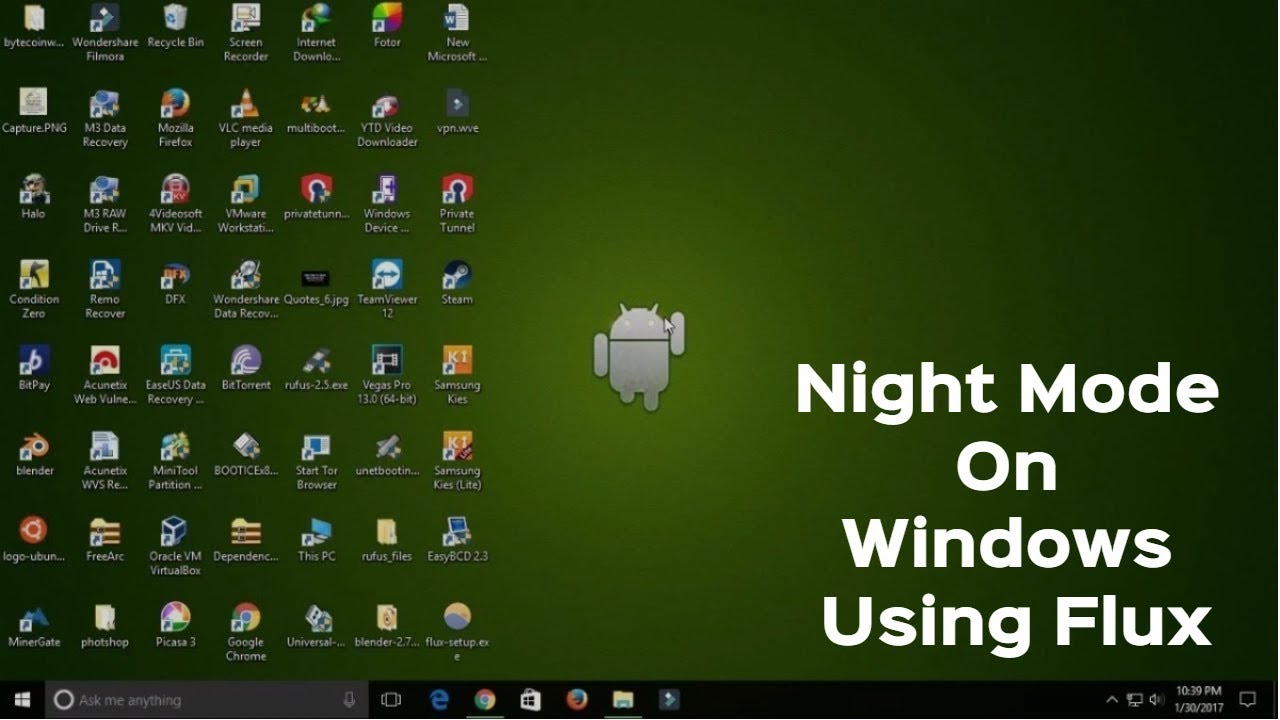Expand the hidden system tray icons arrow
Image resolution: width=1280 pixels, height=720 pixels.
point(1111,700)
